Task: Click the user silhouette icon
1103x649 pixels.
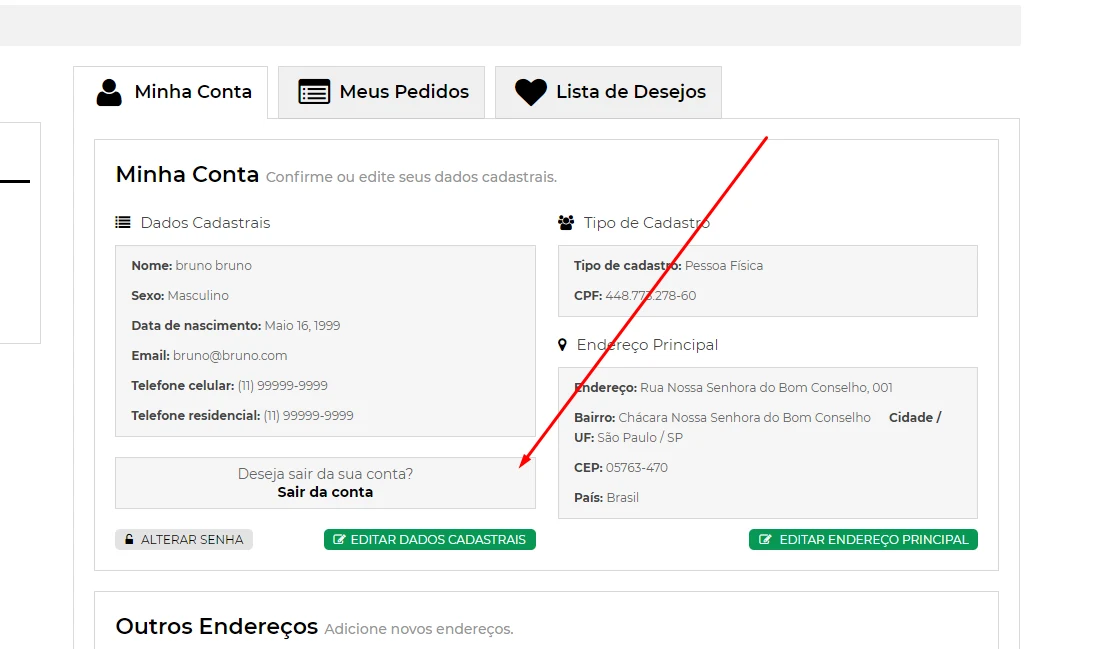Action: pyautogui.click(x=109, y=92)
